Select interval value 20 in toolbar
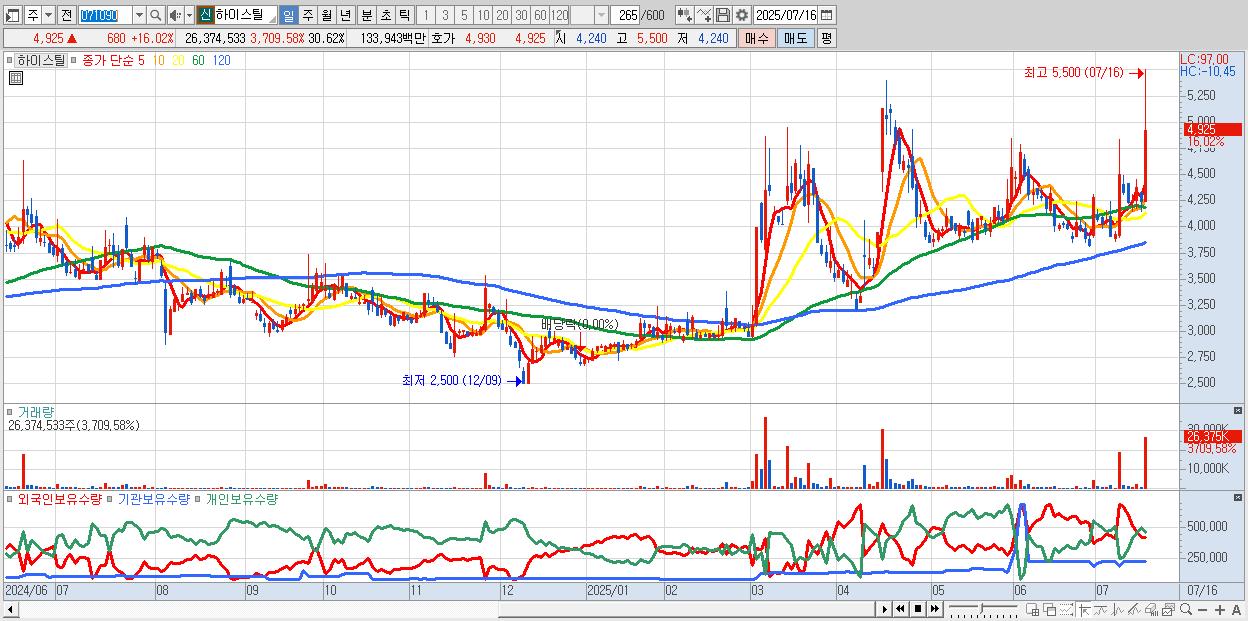The width and height of the screenshot is (1248, 621). pos(502,15)
